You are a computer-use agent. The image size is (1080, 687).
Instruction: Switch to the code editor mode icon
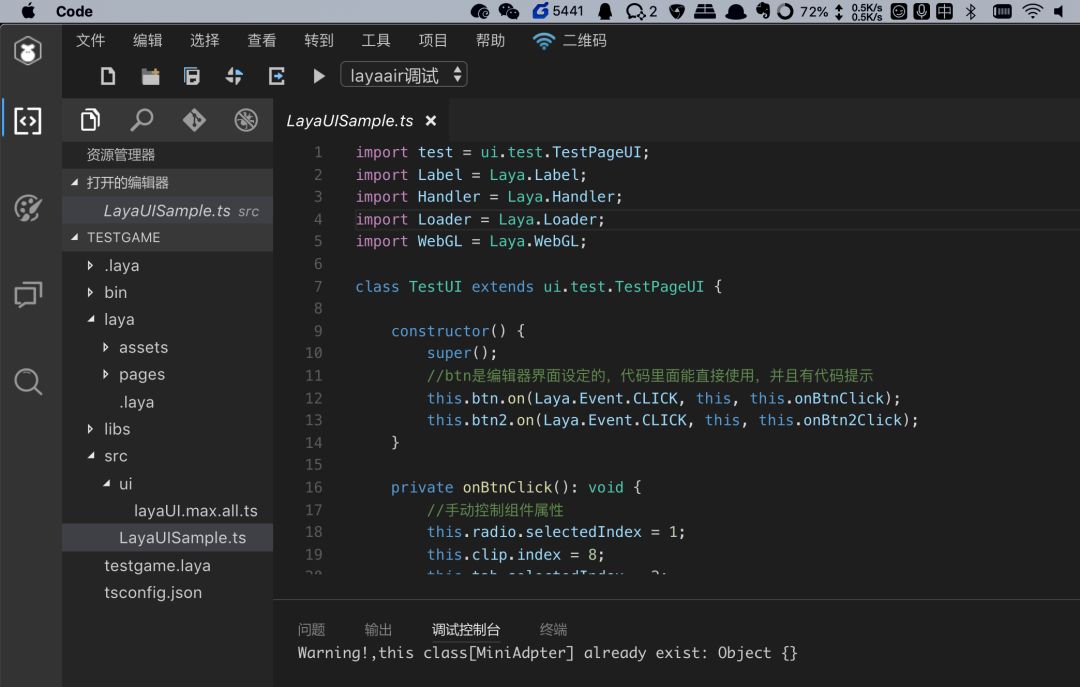point(28,121)
